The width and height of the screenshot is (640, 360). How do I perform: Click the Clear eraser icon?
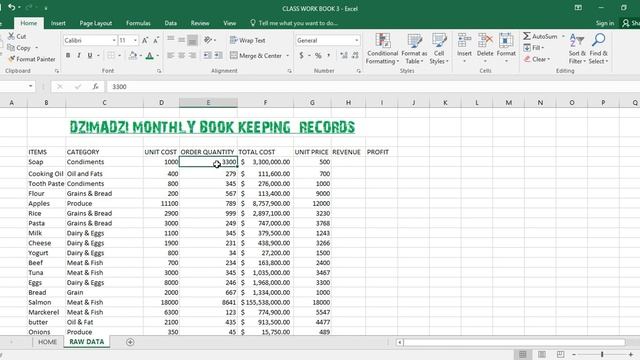527,59
